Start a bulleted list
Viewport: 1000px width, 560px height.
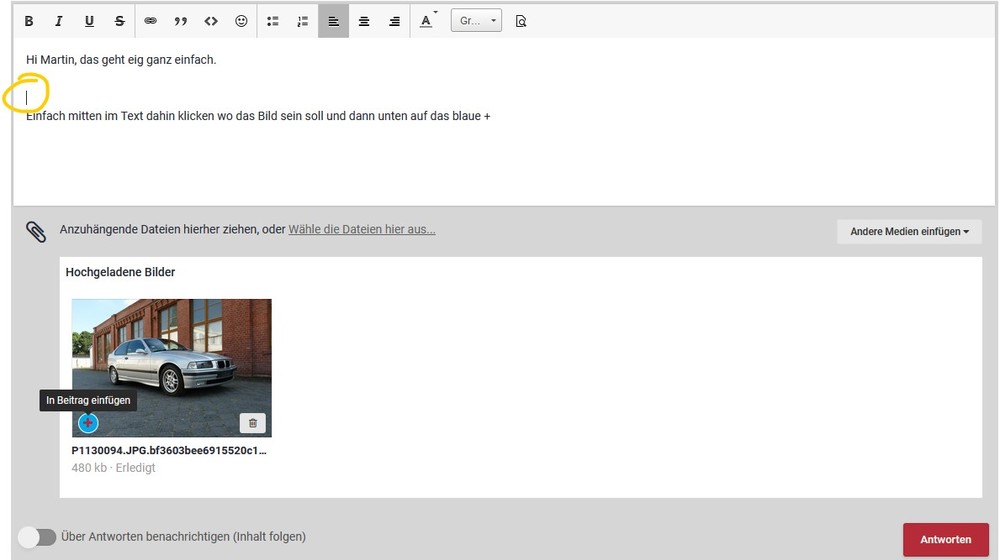[x=273, y=21]
